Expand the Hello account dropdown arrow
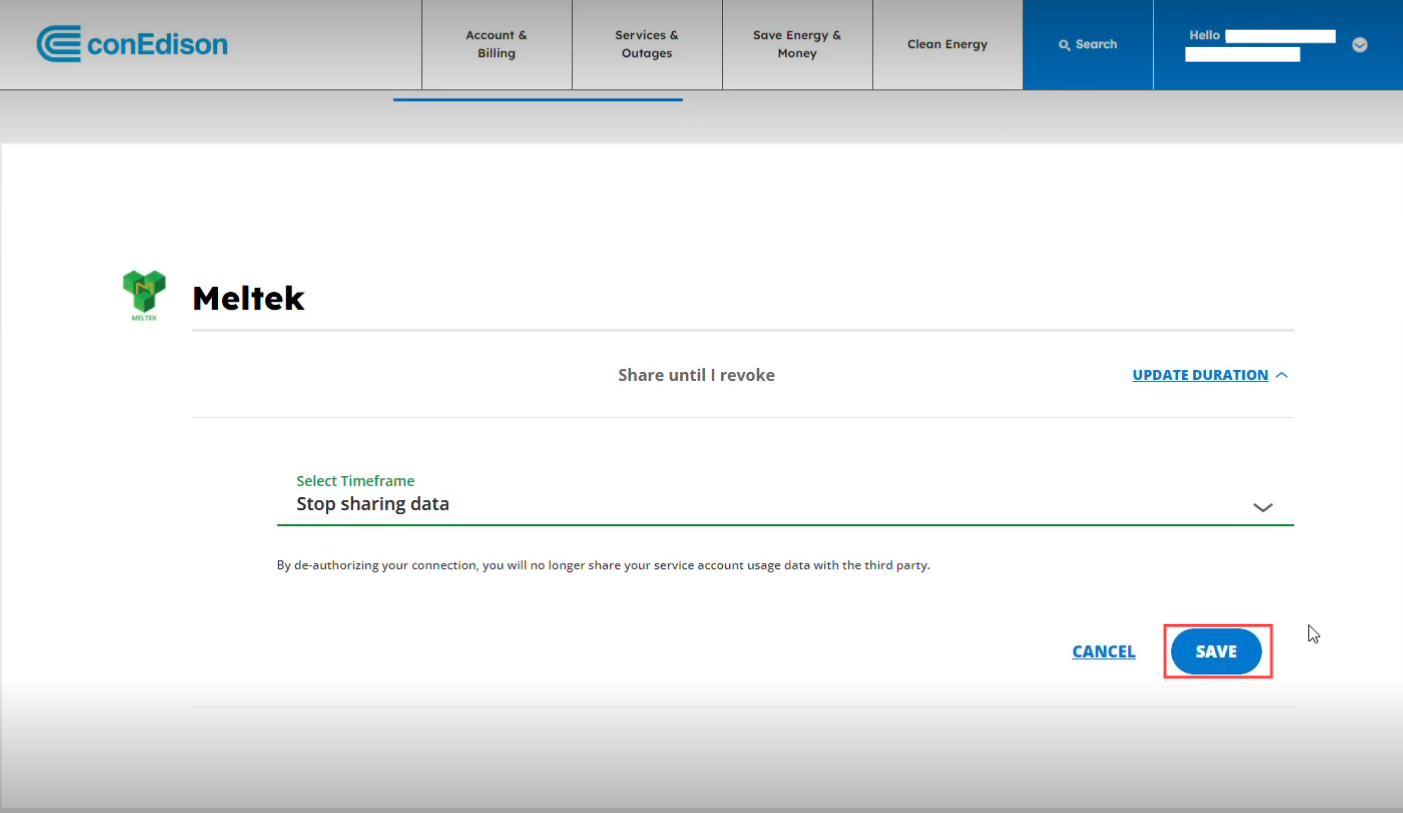The height and width of the screenshot is (813, 1403). (x=1359, y=45)
